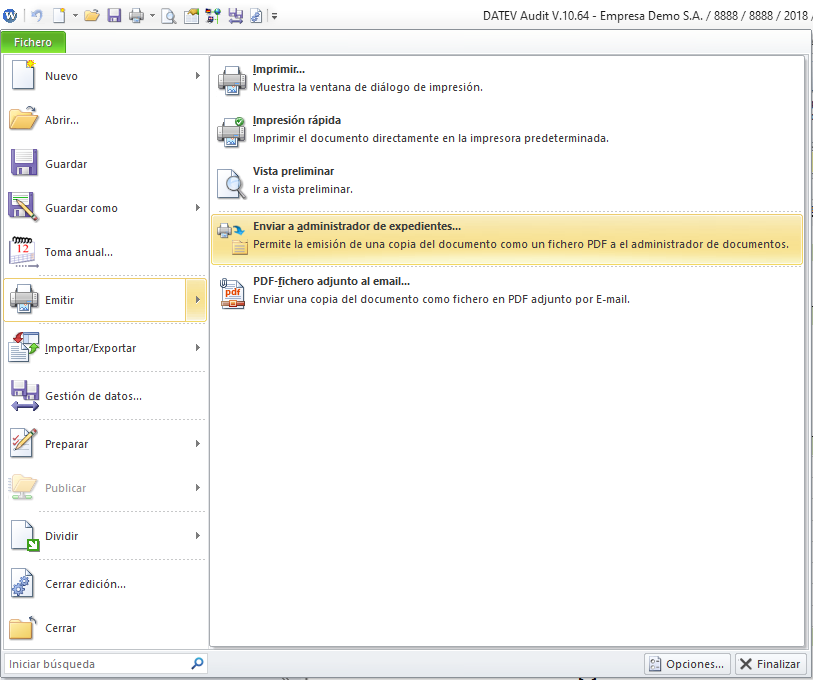This screenshot has height=680, width=813.
Task: Select the Dividir menu entry
Action: tap(105, 536)
